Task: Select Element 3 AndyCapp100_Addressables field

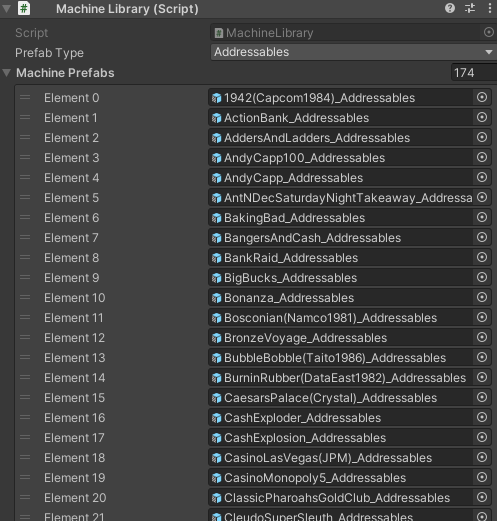Action: pyautogui.click(x=350, y=158)
